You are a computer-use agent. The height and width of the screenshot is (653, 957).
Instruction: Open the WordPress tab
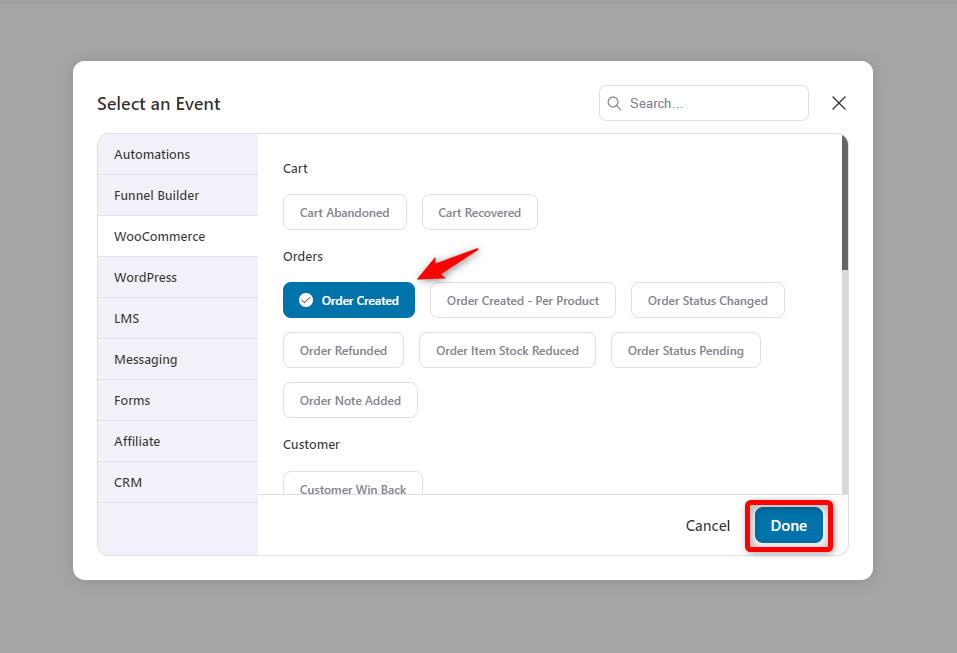pos(178,277)
